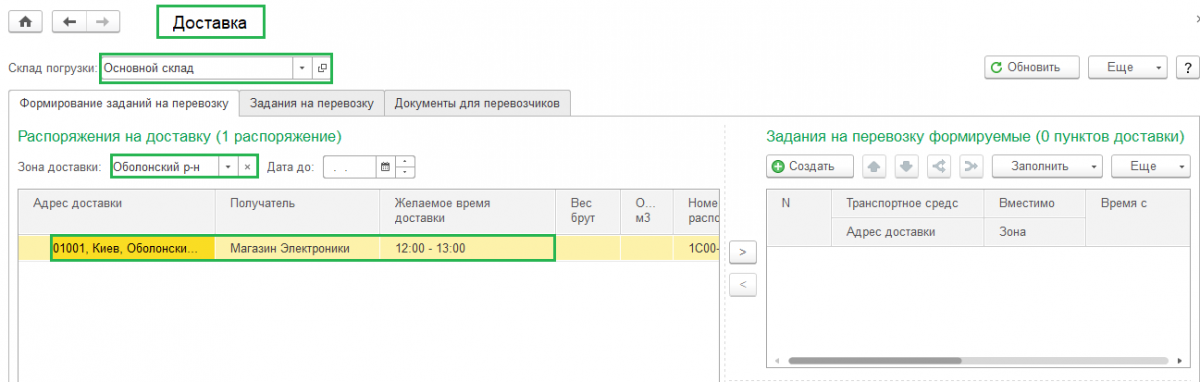Image resolution: width=1200 pixels, height=382 pixels.
Task: Open the Основной склад warehouse form icon
Action: pos(322,69)
